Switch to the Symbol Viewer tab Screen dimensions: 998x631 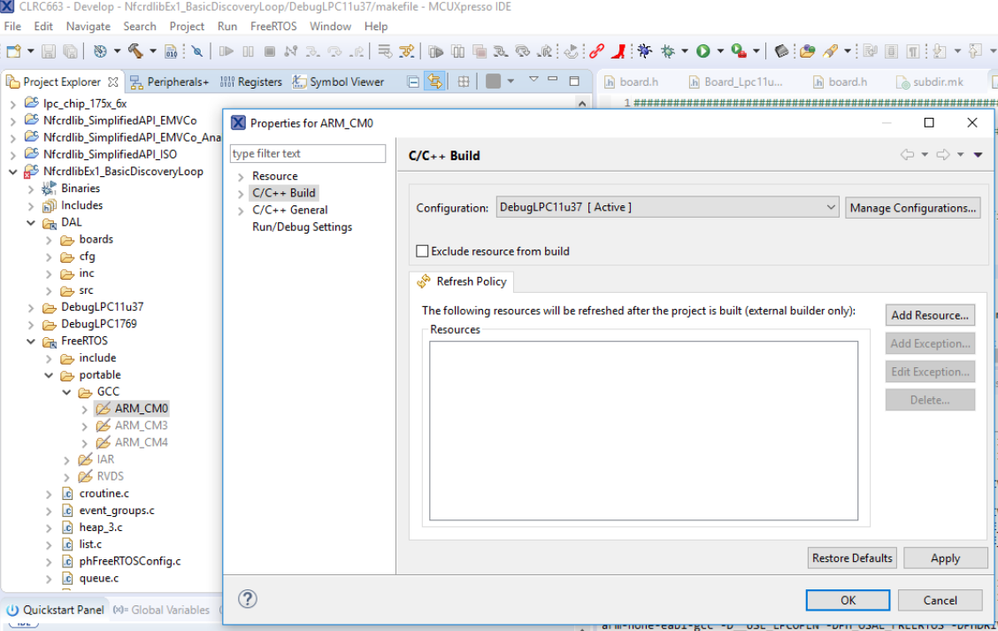click(338, 82)
